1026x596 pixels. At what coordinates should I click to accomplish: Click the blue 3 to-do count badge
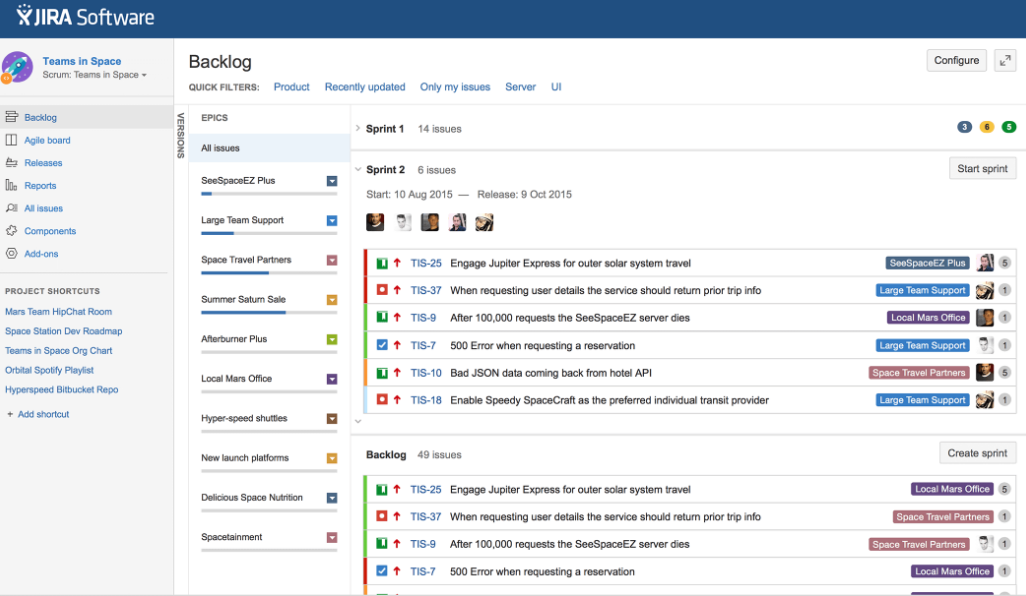point(964,127)
